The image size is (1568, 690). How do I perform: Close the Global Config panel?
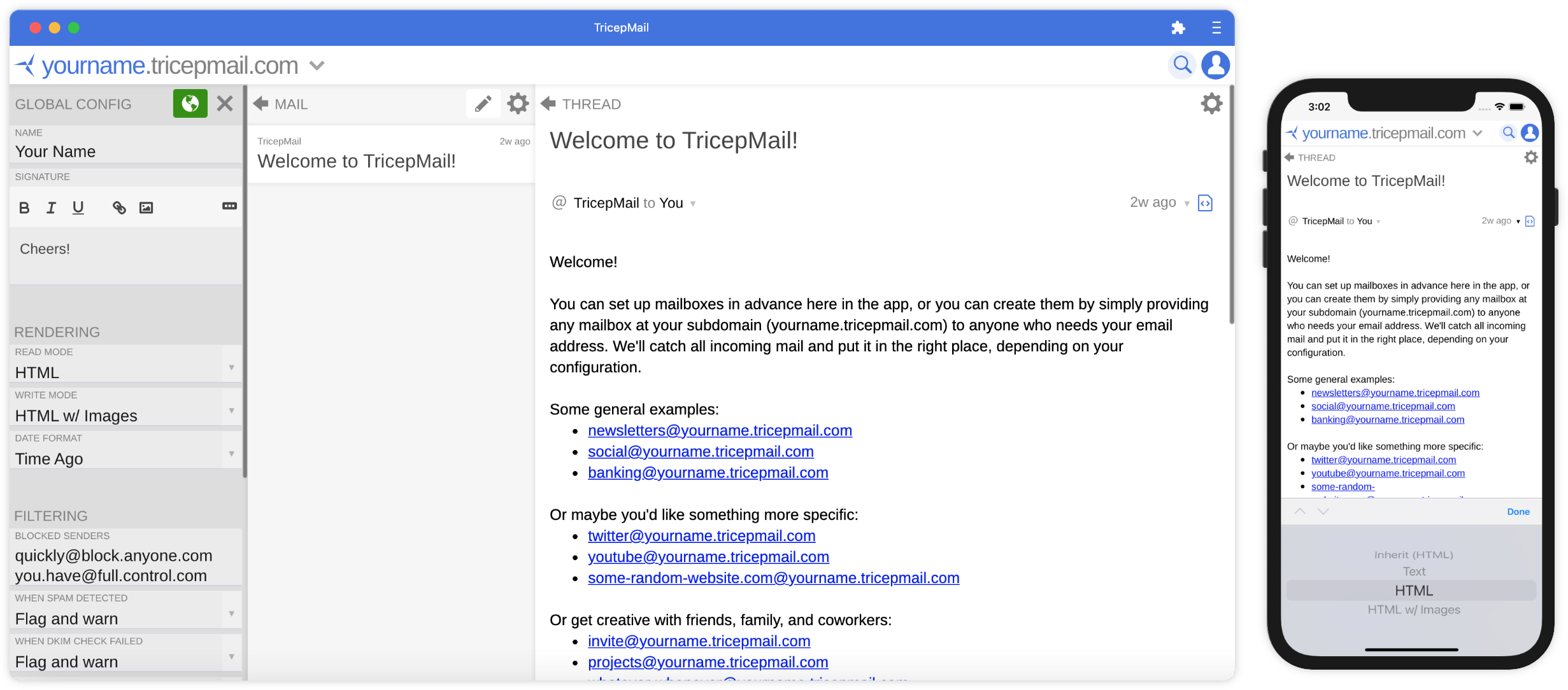pos(225,104)
